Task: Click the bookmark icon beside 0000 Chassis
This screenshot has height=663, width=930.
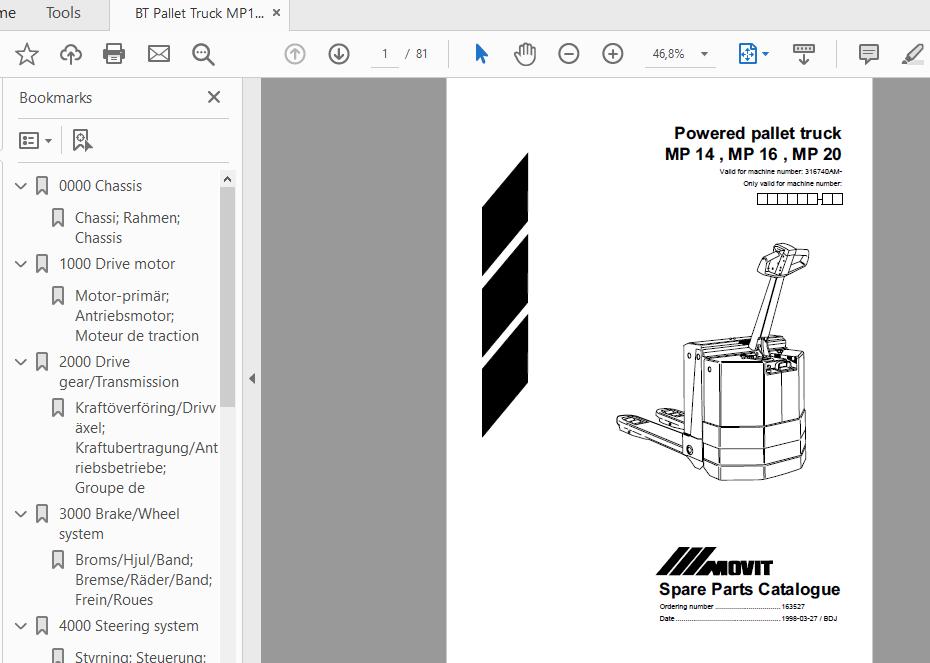Action: coord(42,186)
